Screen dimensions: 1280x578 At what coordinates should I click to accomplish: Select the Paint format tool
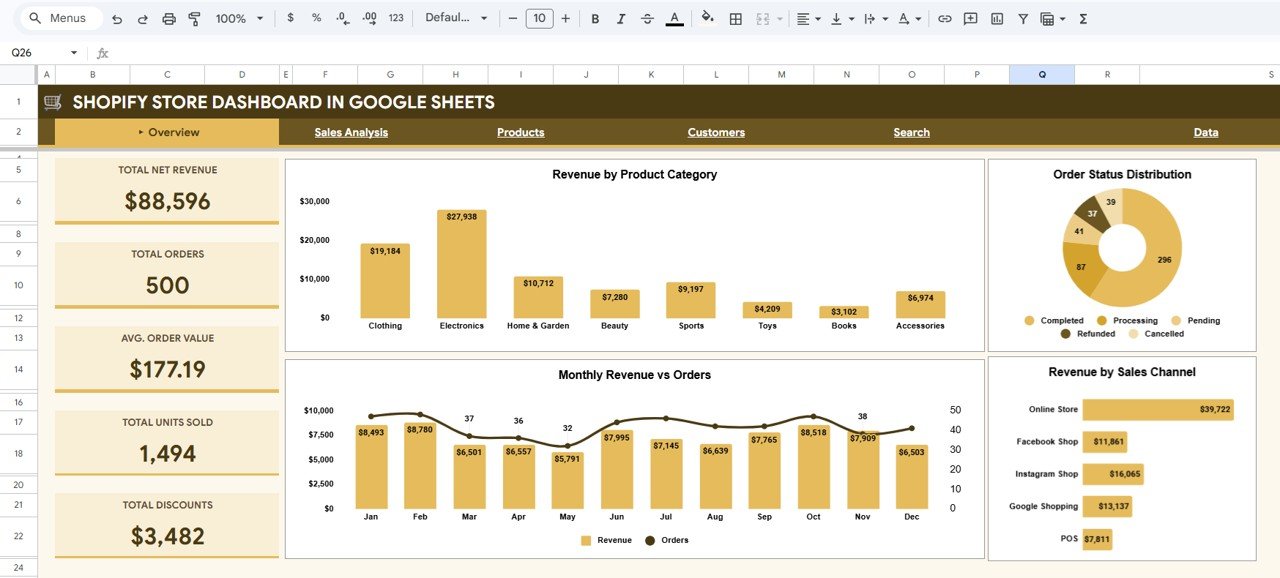[x=194, y=17]
